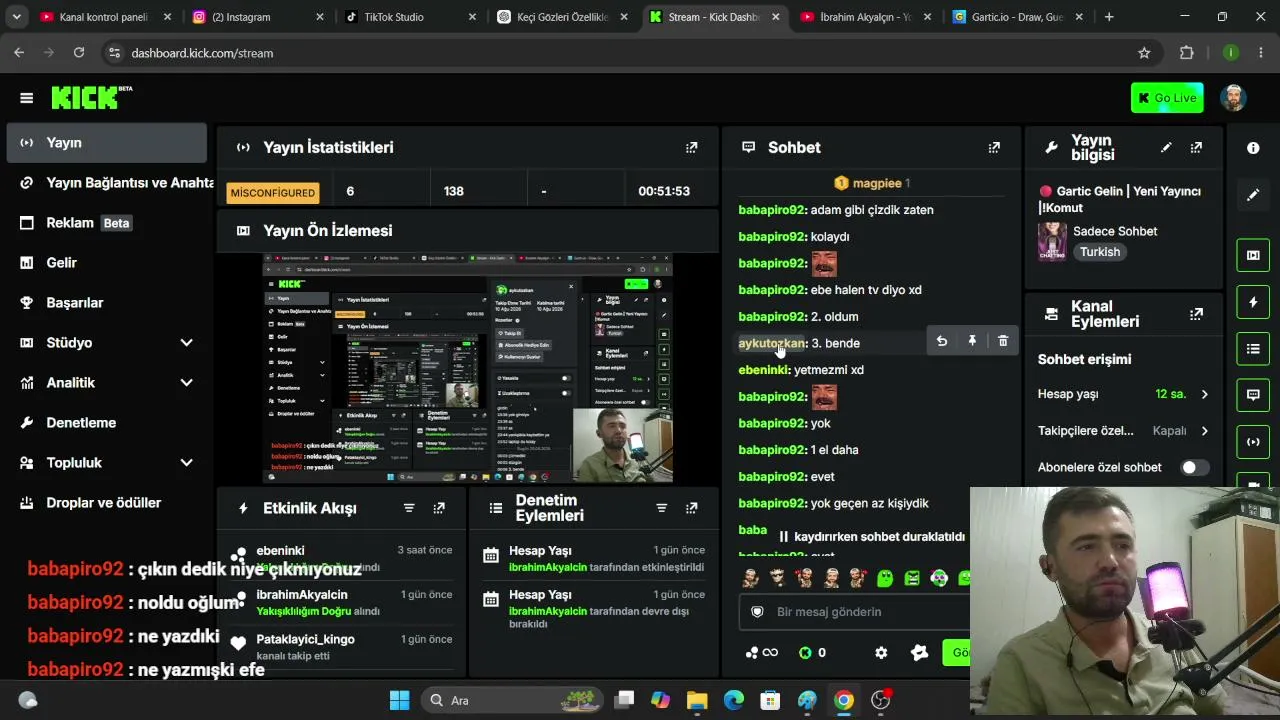Click the info icon in right rail
The width and height of the screenshot is (1280, 720).
[x=1253, y=148]
